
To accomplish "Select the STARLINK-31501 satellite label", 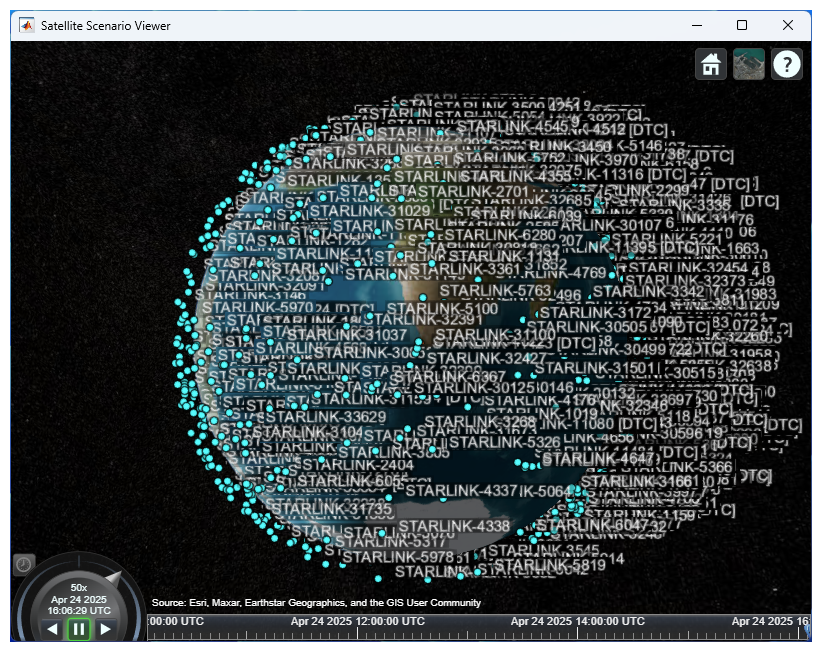I will 594,368.
